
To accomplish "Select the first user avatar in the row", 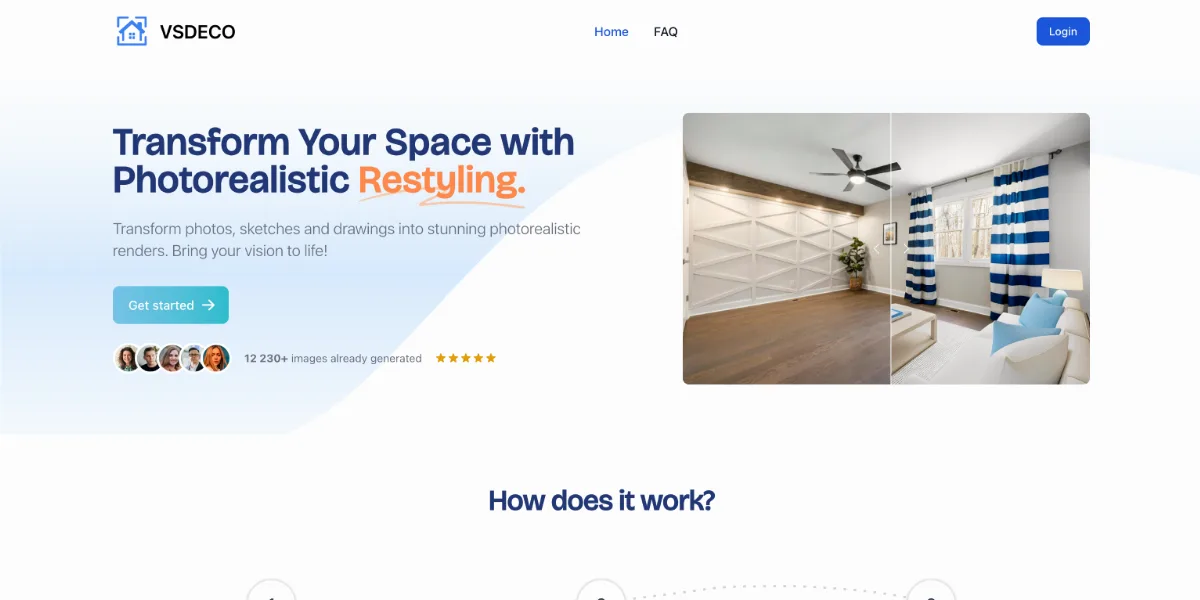I will point(127,358).
